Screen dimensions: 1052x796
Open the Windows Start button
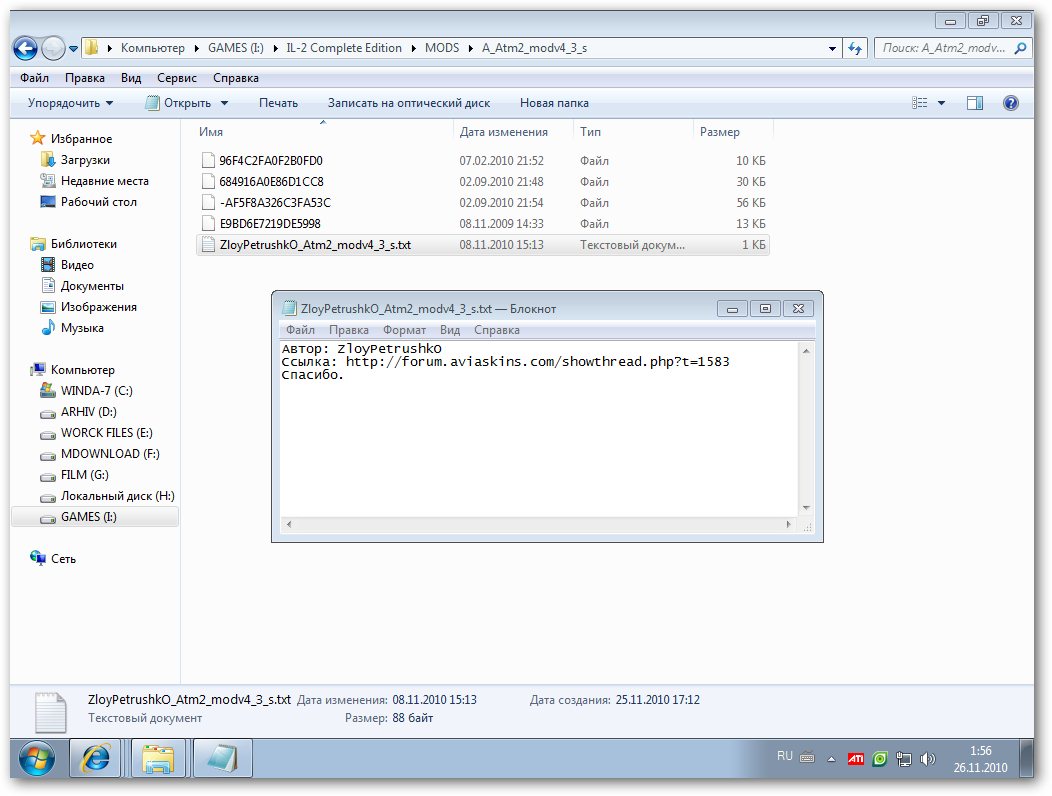37,758
